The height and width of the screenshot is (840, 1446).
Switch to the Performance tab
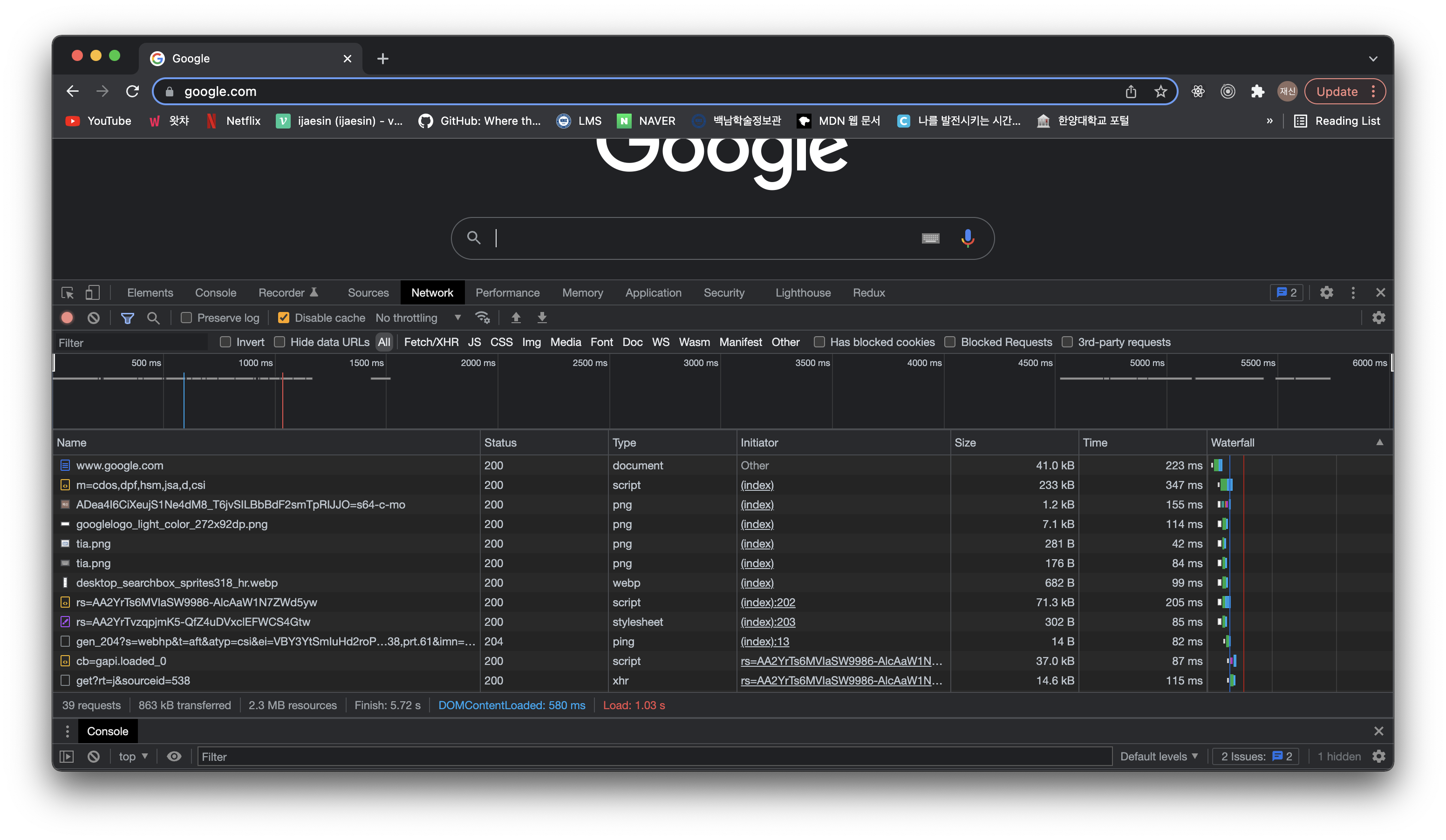coord(507,293)
